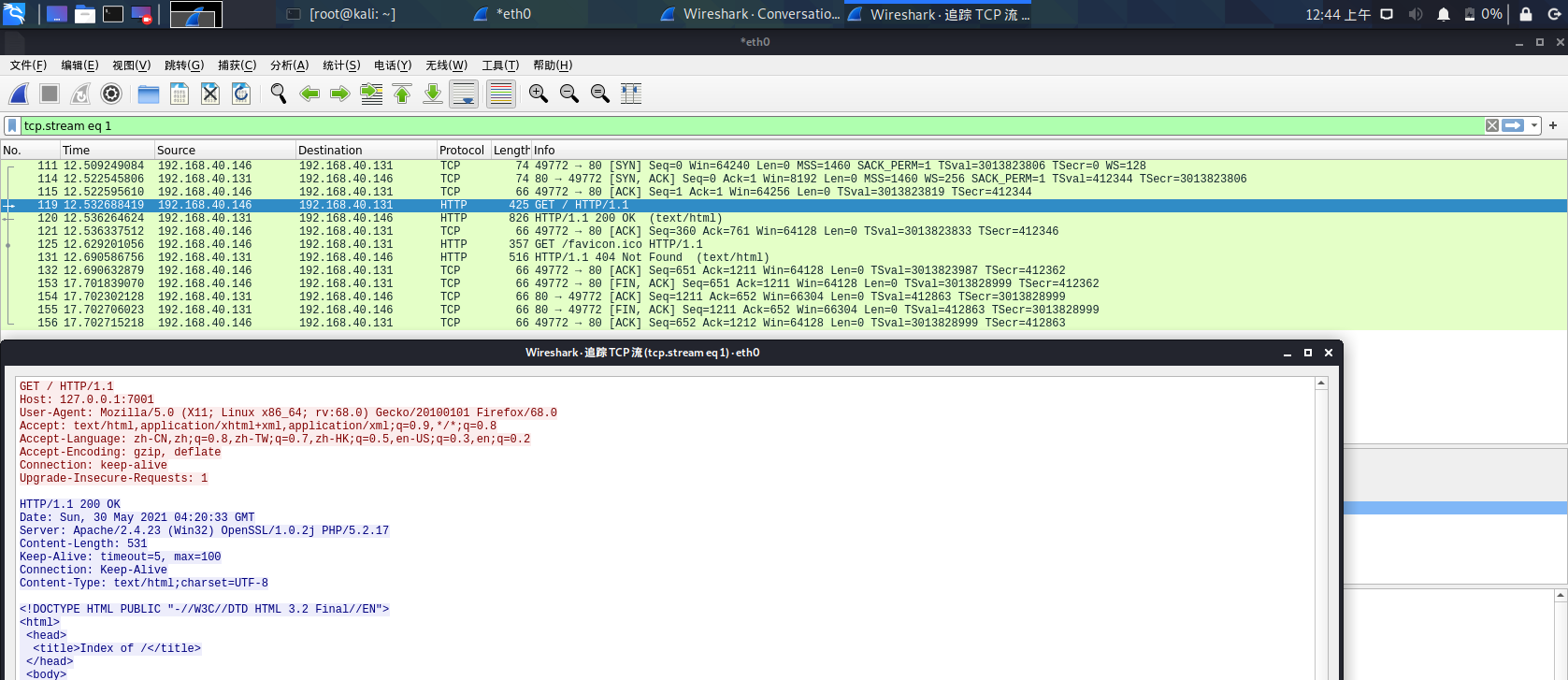The height and width of the screenshot is (680, 1568).
Task: Zoom in on the packet text
Action: point(539,94)
